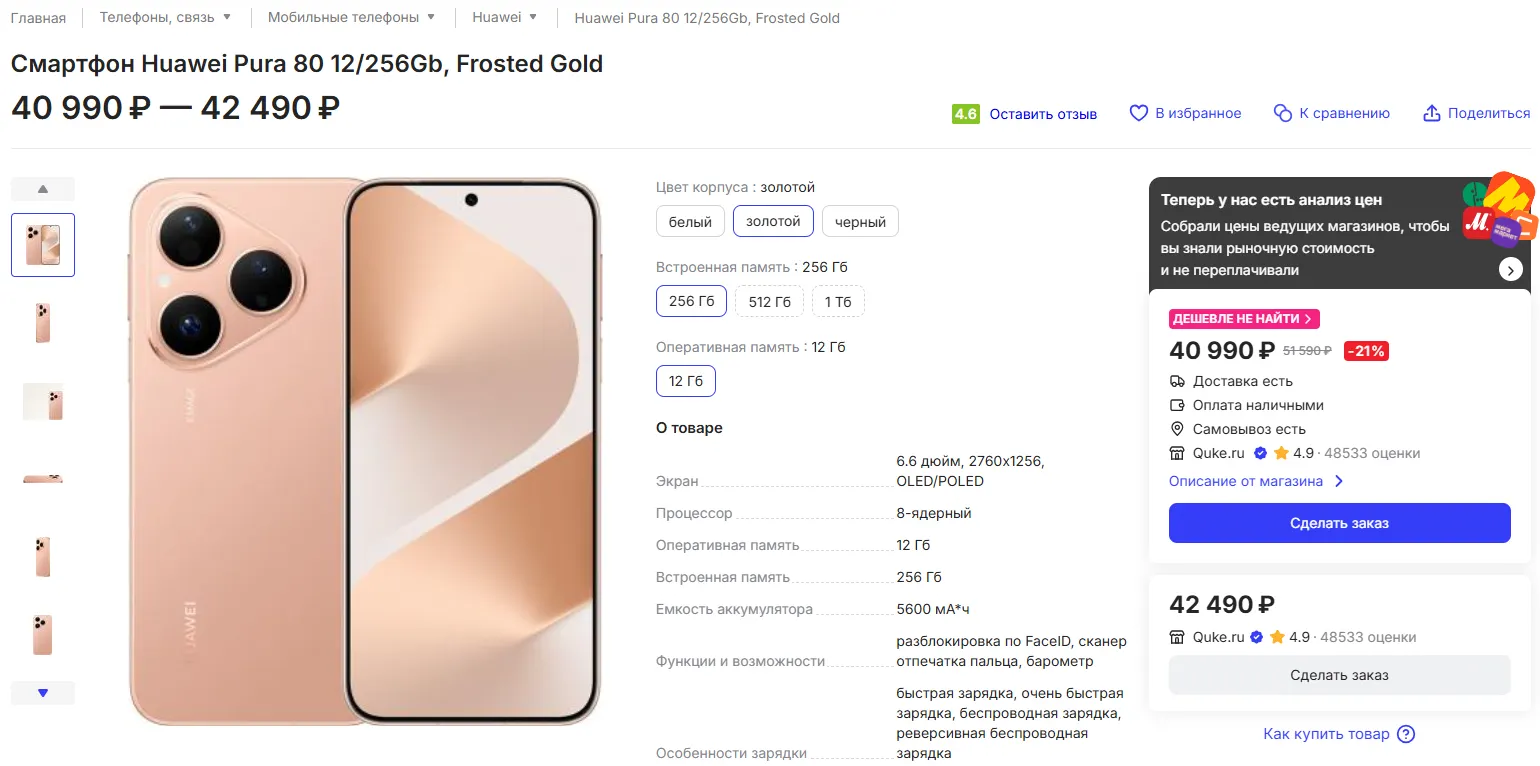Viewport: 1540px width, 766px height.
Task: Click the heart icon for favorites
Action: click(x=1138, y=114)
